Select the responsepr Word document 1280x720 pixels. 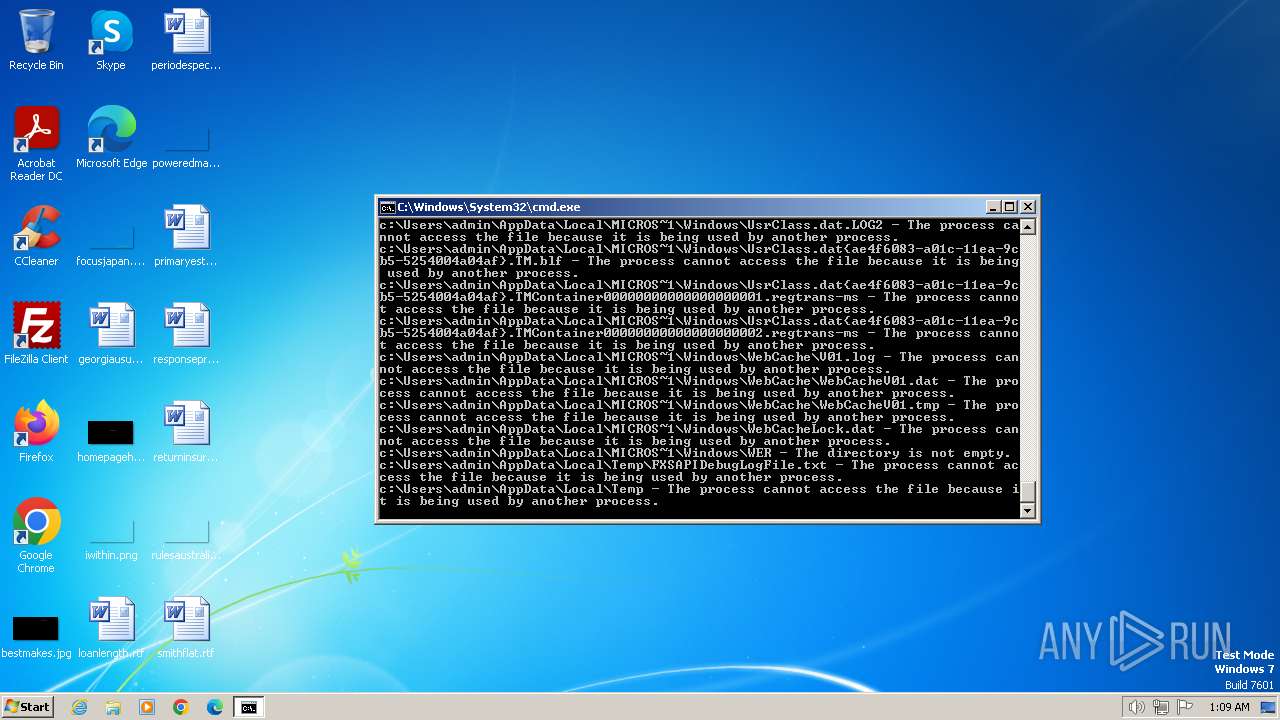coord(186,334)
